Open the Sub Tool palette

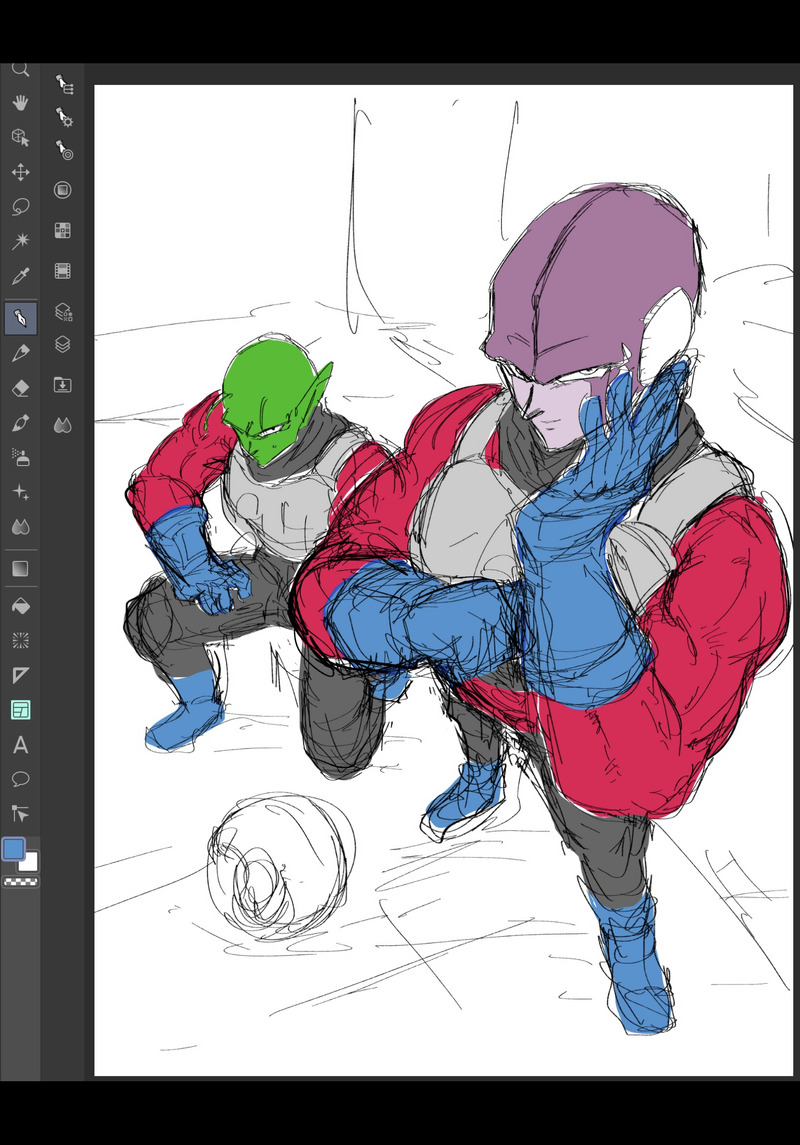[x=64, y=85]
